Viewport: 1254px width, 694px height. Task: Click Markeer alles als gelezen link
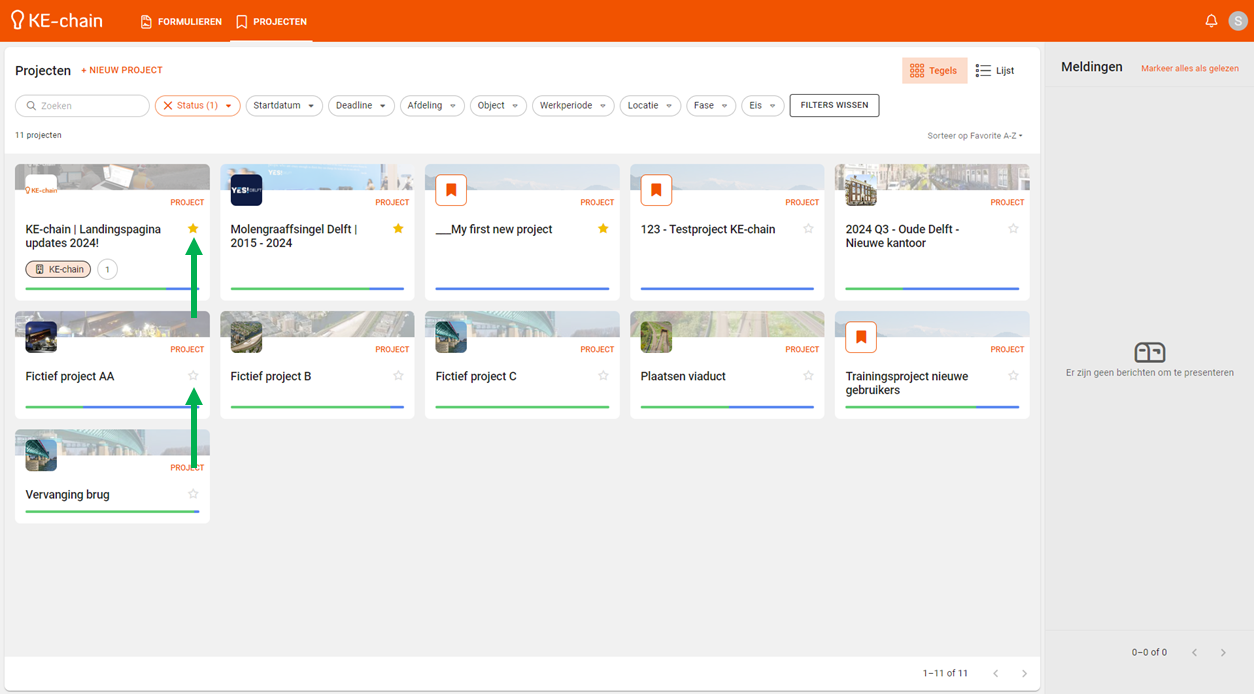tap(1189, 69)
